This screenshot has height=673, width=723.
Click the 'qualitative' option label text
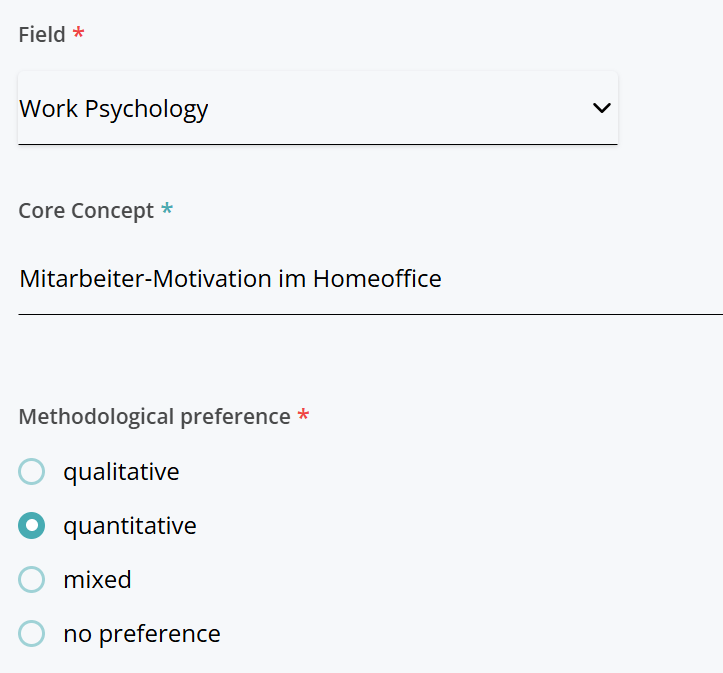click(121, 471)
